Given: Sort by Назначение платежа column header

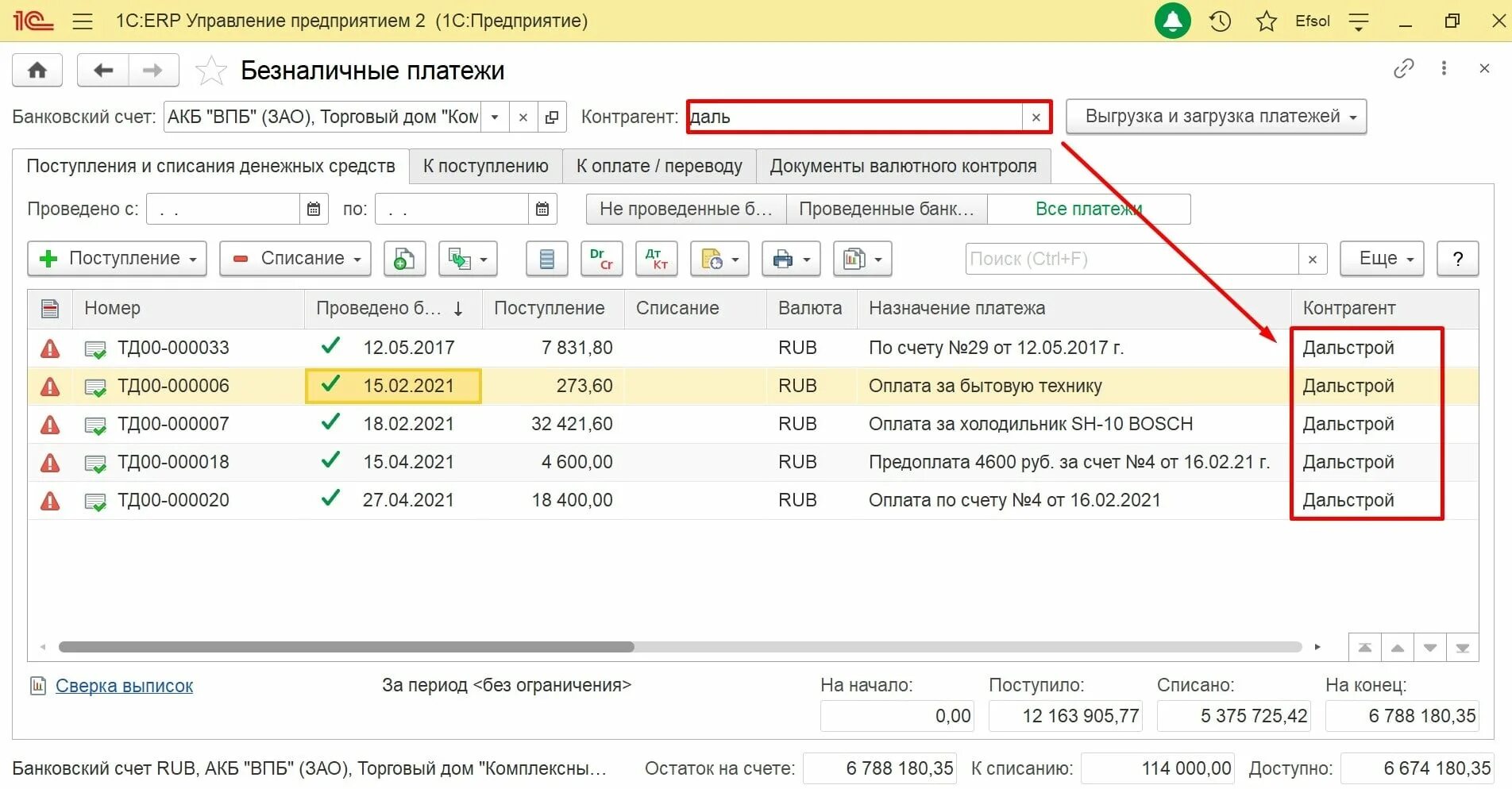Looking at the screenshot, I should pyautogui.click(x=1074, y=308).
